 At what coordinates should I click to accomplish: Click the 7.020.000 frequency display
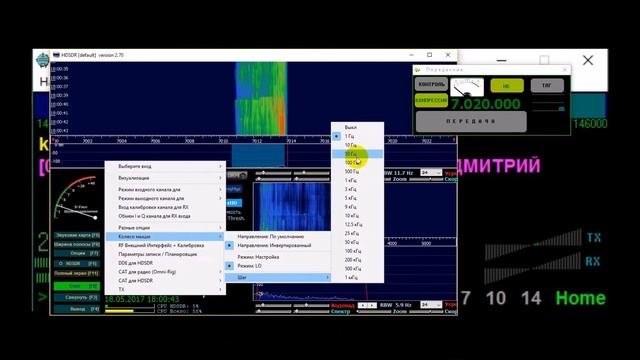[486, 104]
